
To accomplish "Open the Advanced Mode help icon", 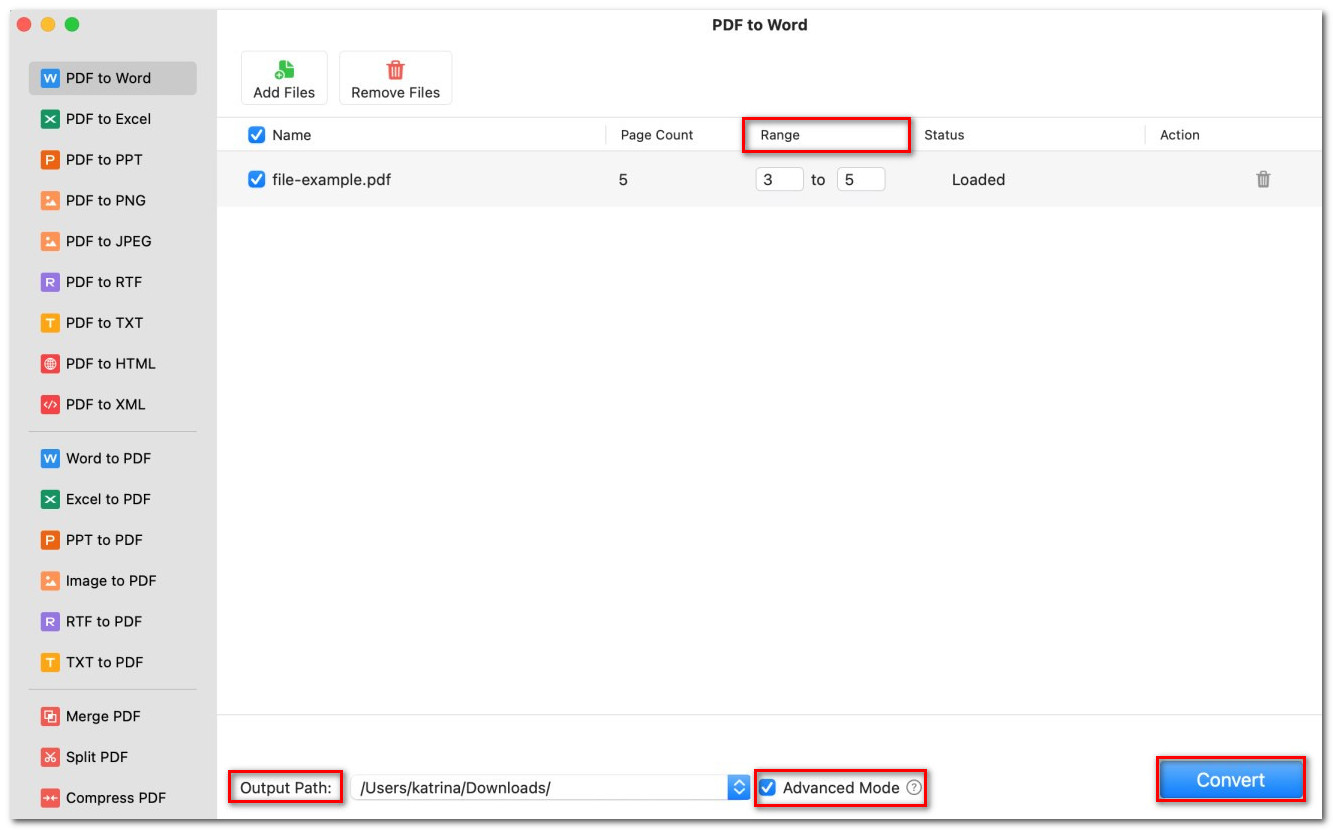I will (914, 788).
